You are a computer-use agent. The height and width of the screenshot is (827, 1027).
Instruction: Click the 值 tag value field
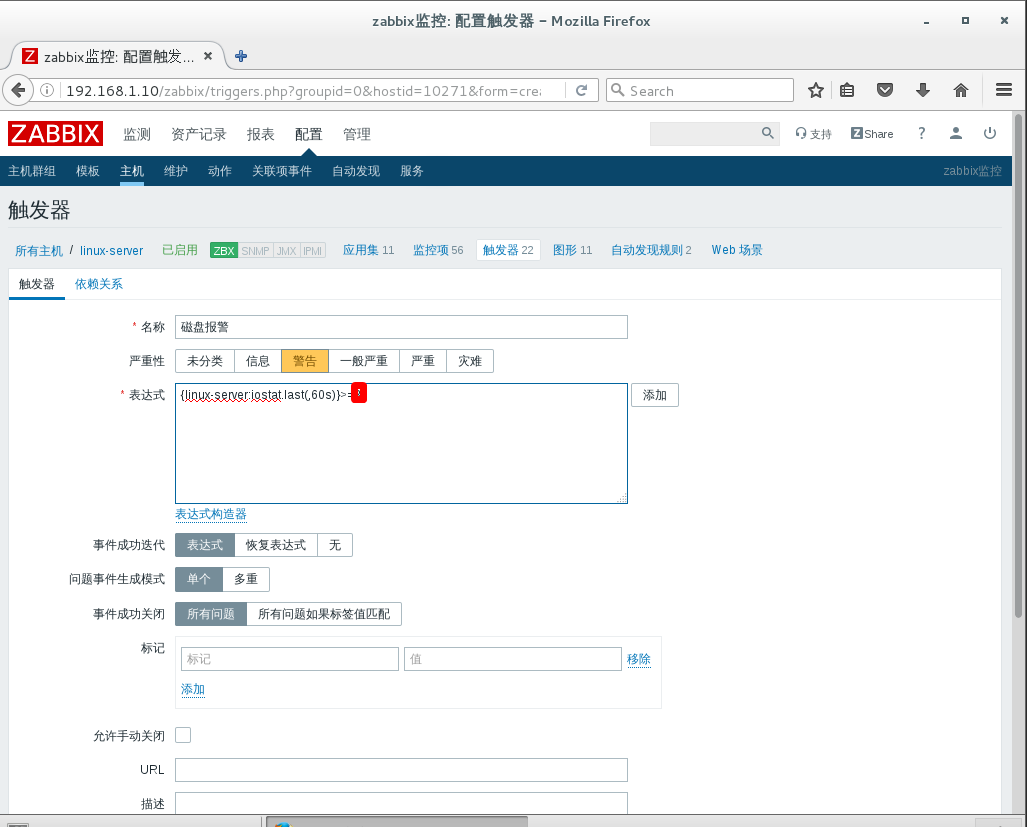pos(512,659)
